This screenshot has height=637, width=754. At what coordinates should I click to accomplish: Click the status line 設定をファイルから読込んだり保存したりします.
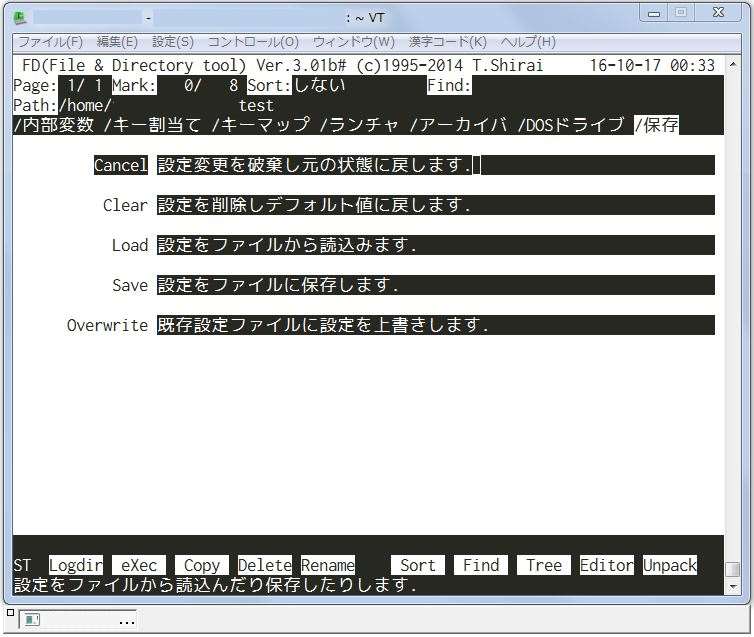pyautogui.click(x=215, y=585)
